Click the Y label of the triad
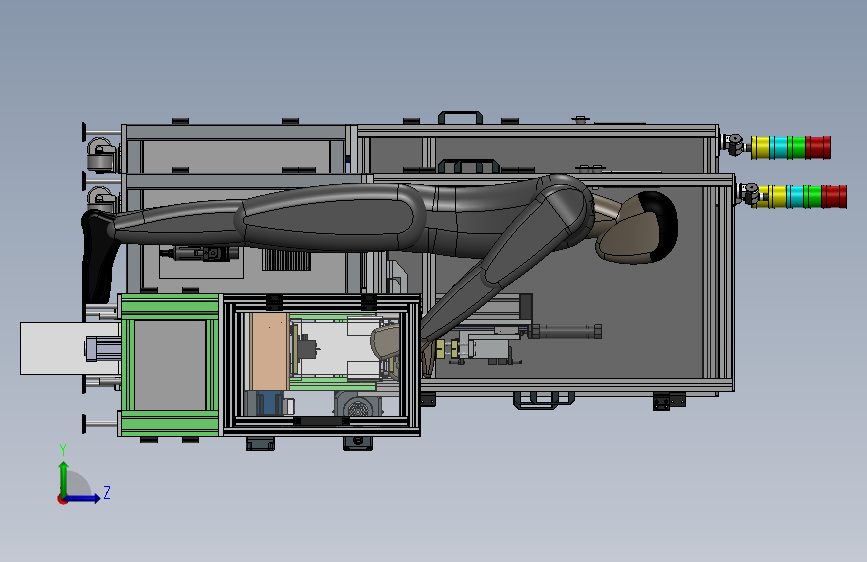Viewport: 867px width, 562px height. pos(63,450)
